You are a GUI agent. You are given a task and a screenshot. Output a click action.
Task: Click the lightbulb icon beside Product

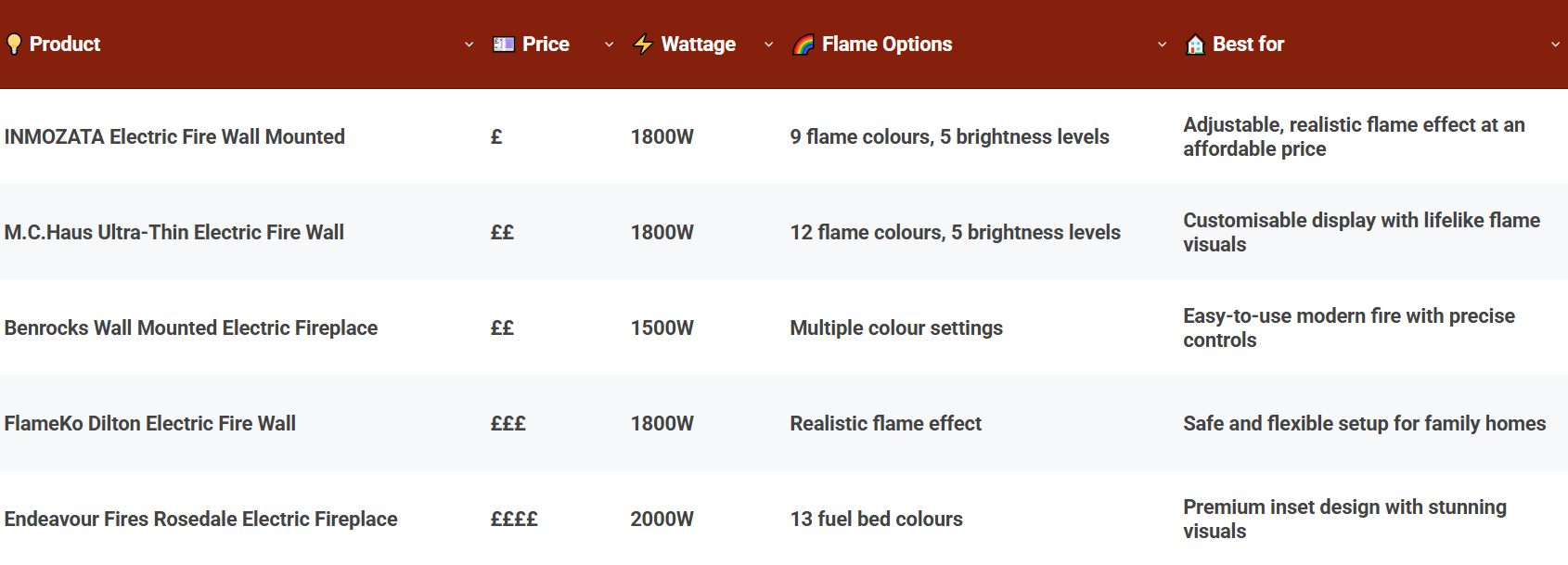(13, 44)
